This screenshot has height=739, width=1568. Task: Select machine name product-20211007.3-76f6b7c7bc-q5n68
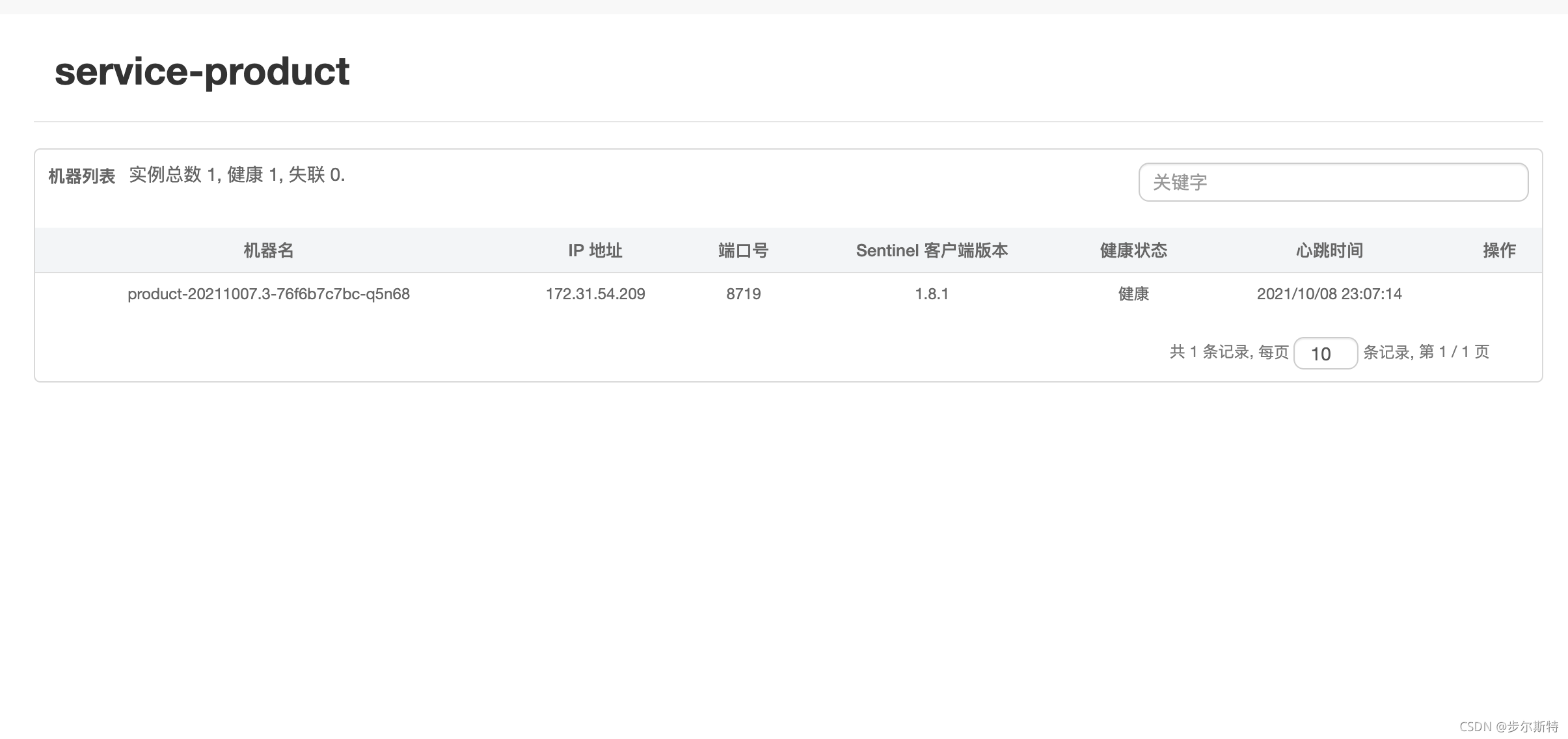point(268,294)
